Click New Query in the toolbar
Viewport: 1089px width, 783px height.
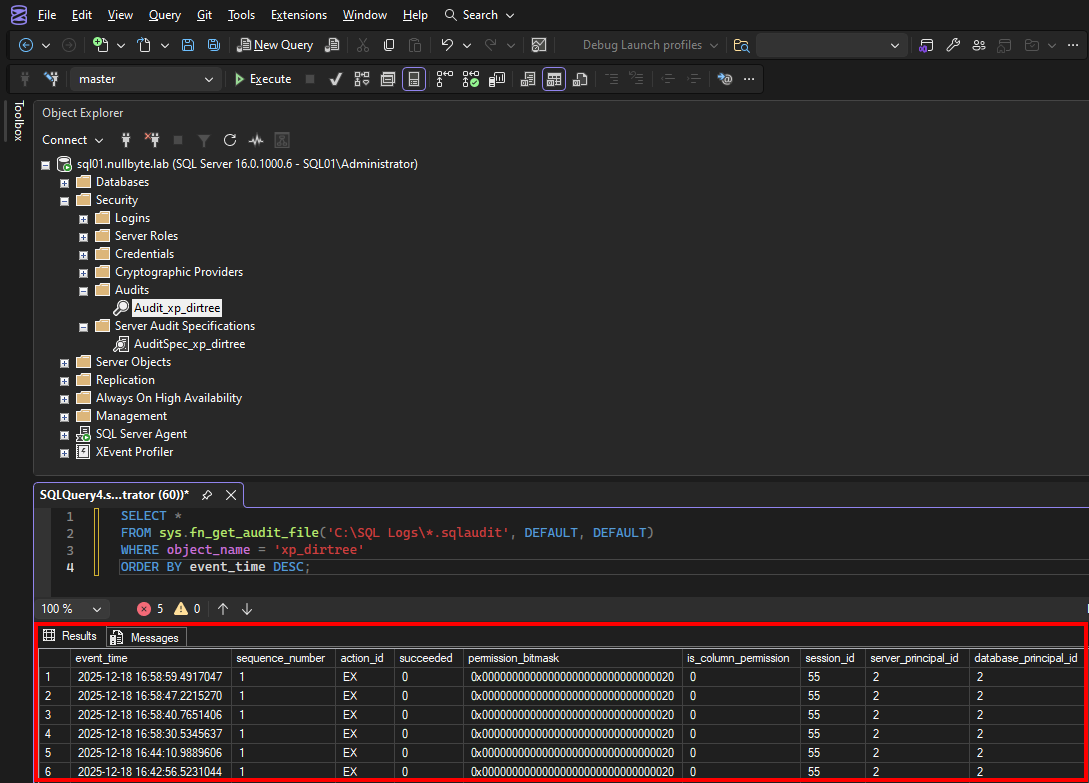(274, 45)
